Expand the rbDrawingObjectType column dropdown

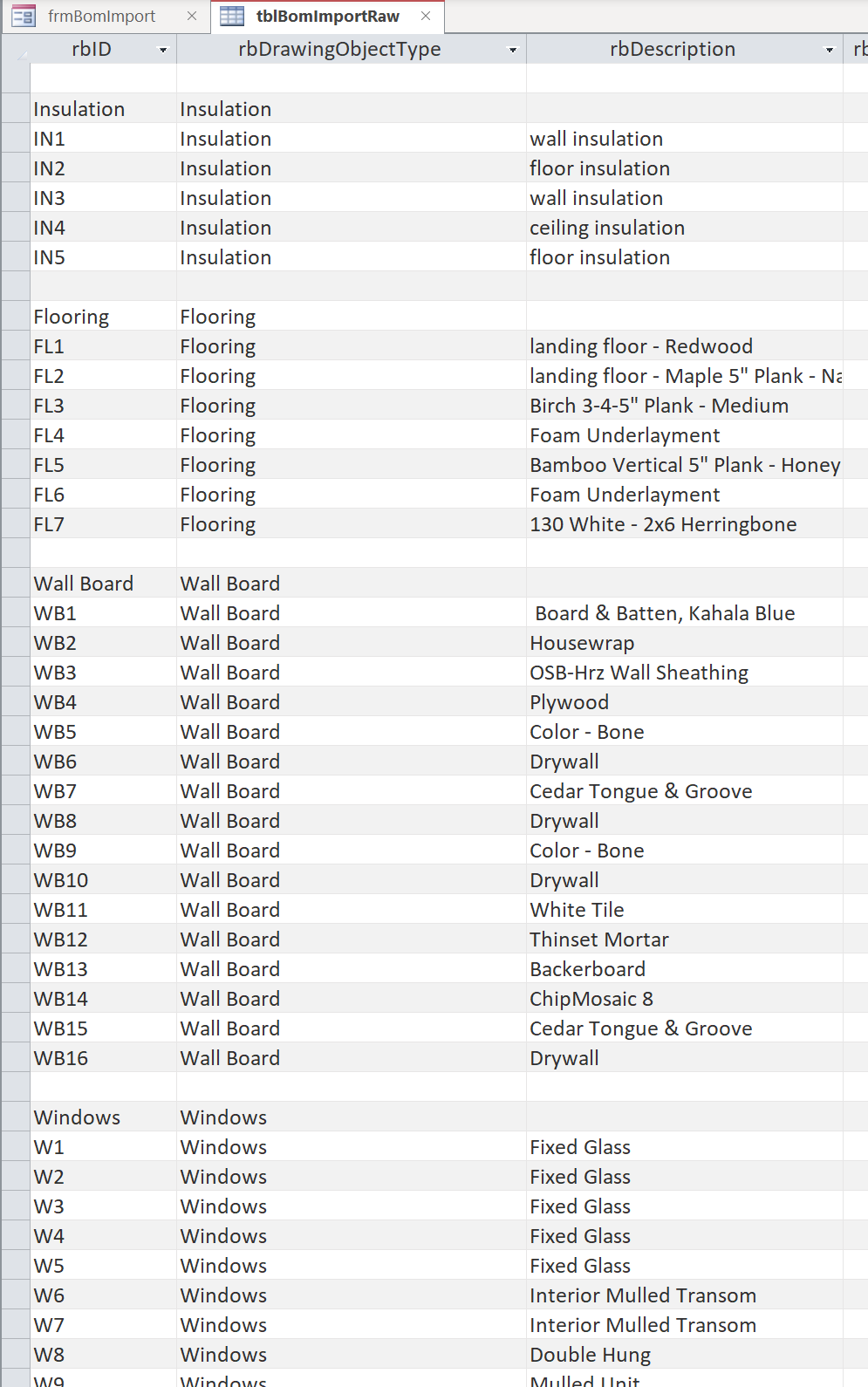513,51
